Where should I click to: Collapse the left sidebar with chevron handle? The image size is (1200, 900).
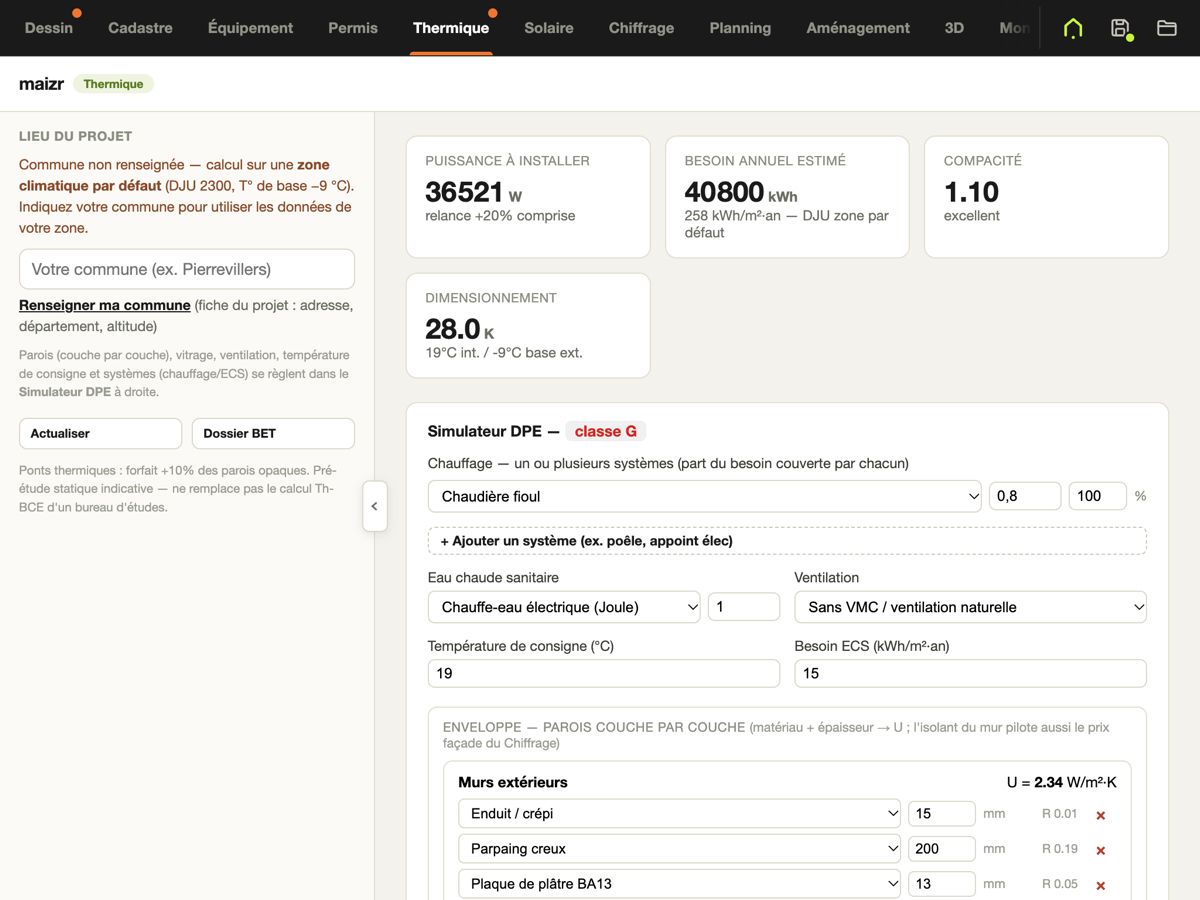pos(375,506)
